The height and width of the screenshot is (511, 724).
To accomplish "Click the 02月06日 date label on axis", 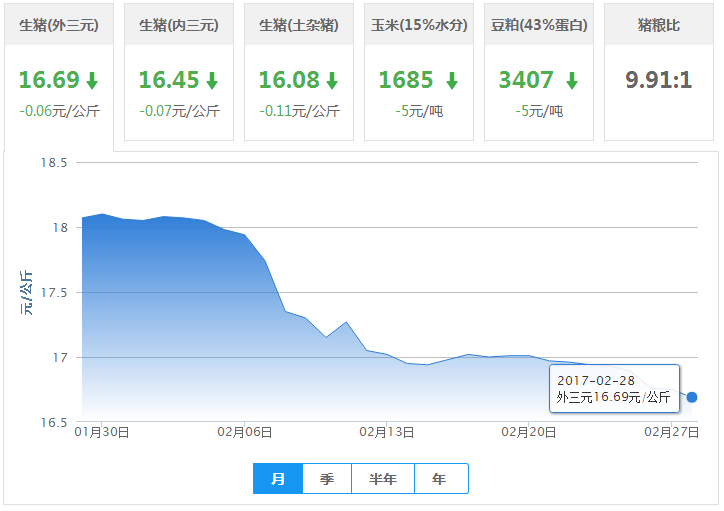I will coord(244,432).
